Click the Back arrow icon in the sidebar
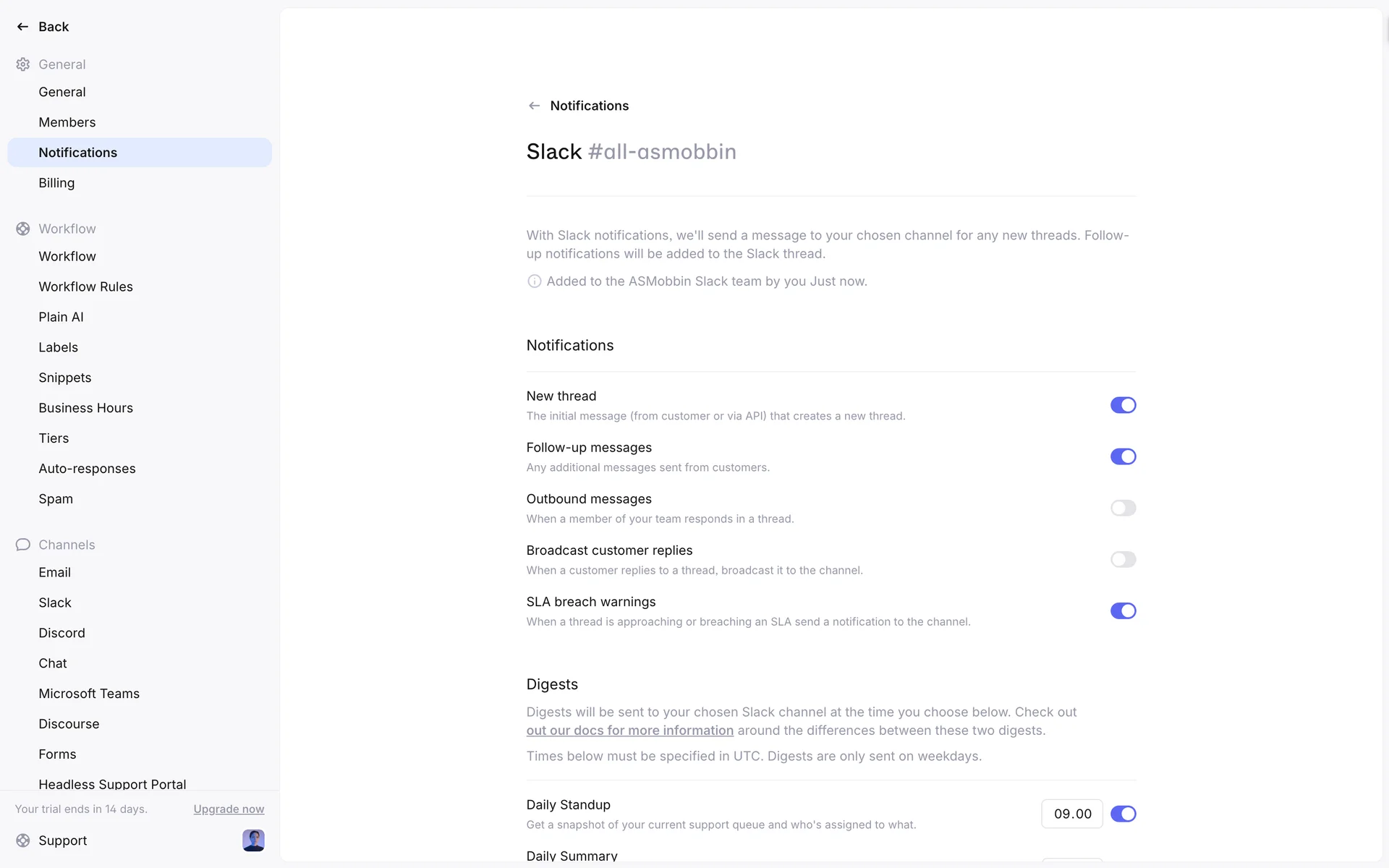The width and height of the screenshot is (1389, 868). tap(22, 27)
